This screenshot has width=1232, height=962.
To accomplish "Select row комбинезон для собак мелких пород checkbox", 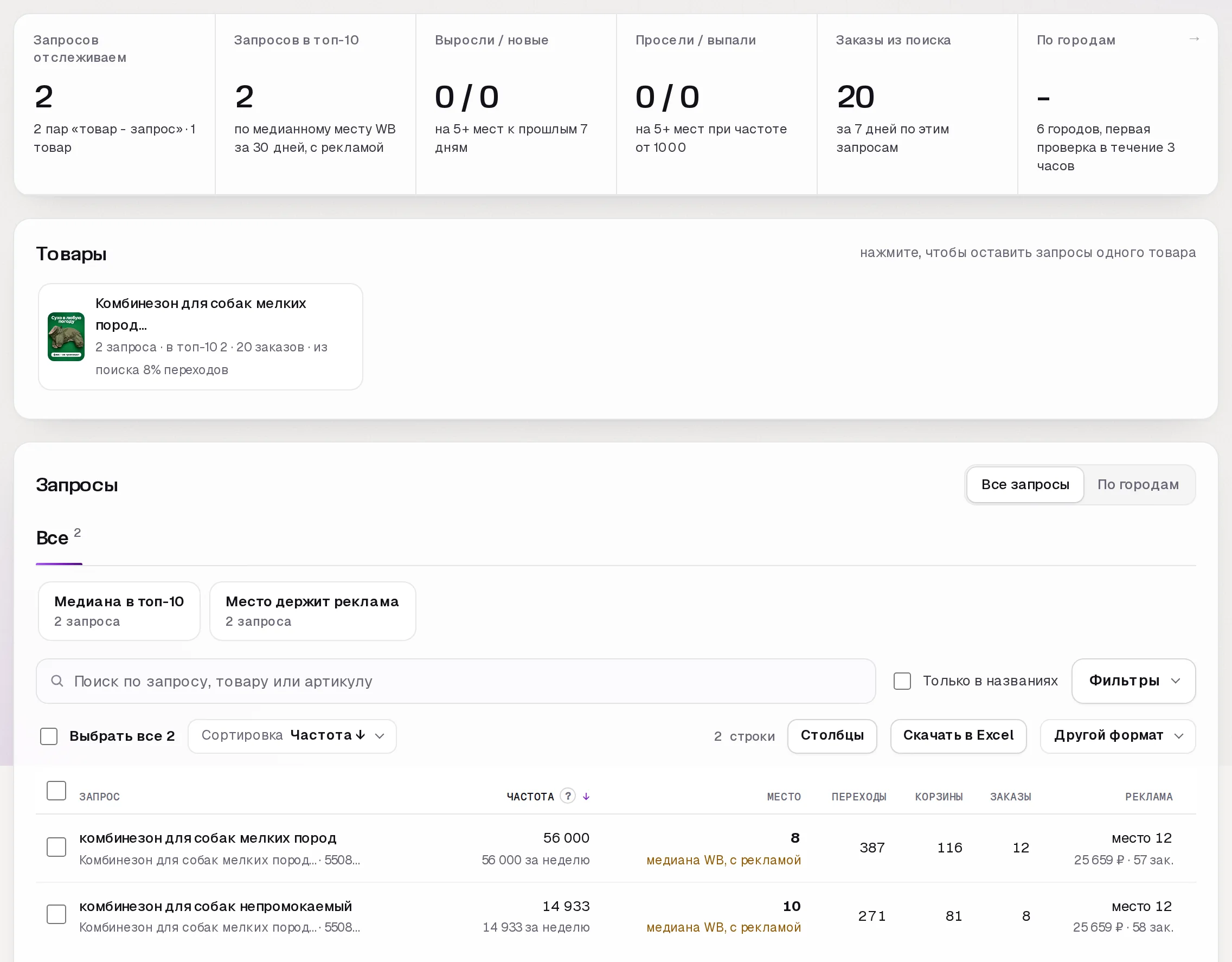I will coord(56,846).
